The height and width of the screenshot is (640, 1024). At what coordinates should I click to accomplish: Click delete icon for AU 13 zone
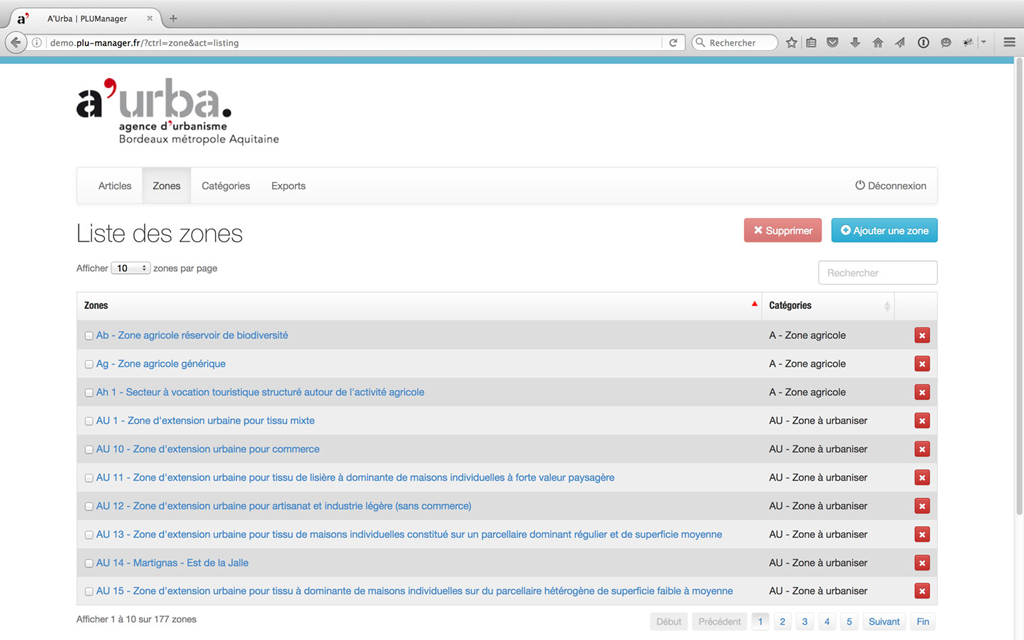click(x=921, y=534)
